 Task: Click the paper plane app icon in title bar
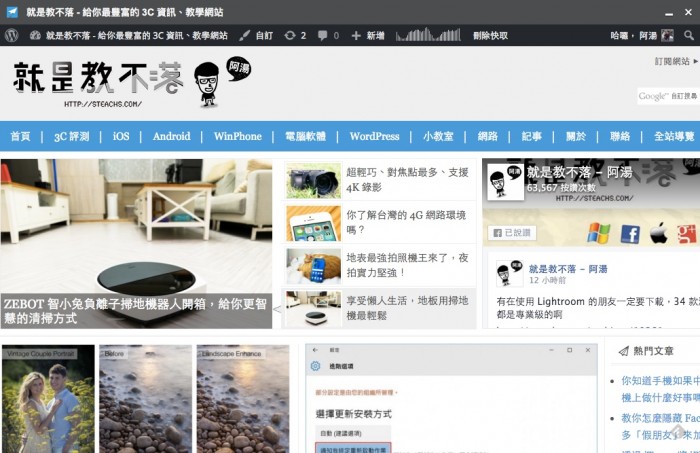(x=12, y=12)
